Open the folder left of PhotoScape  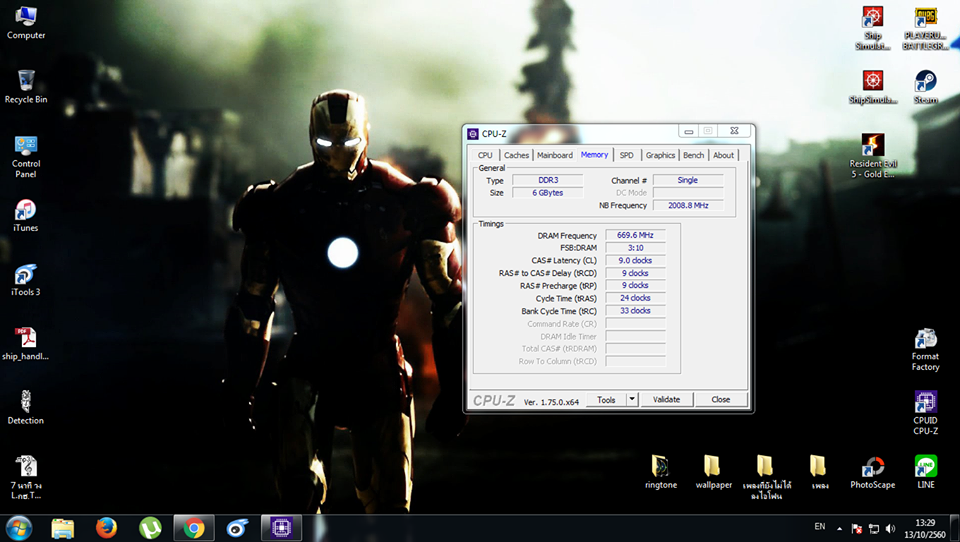point(819,472)
